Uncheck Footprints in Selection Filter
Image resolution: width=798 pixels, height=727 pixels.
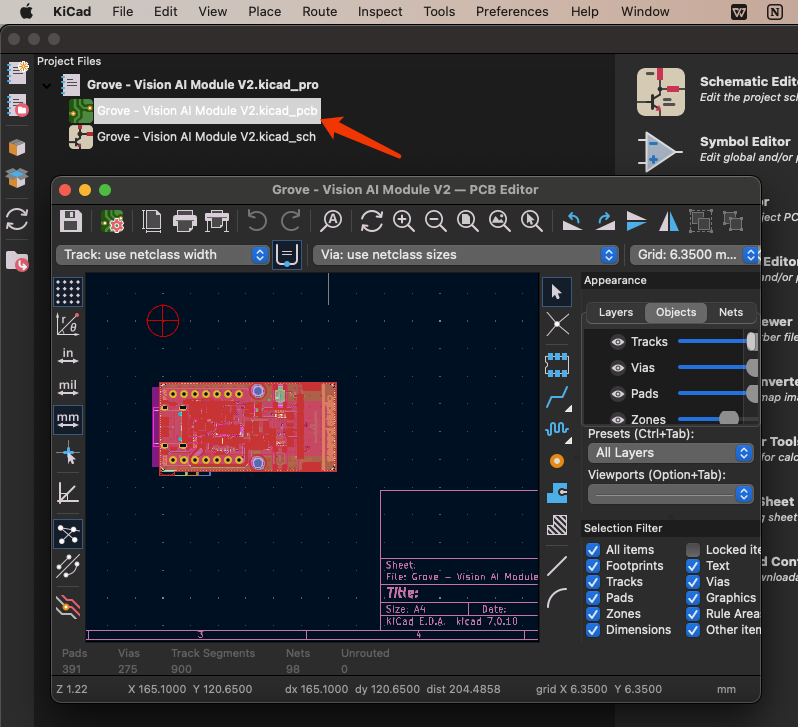(593, 566)
